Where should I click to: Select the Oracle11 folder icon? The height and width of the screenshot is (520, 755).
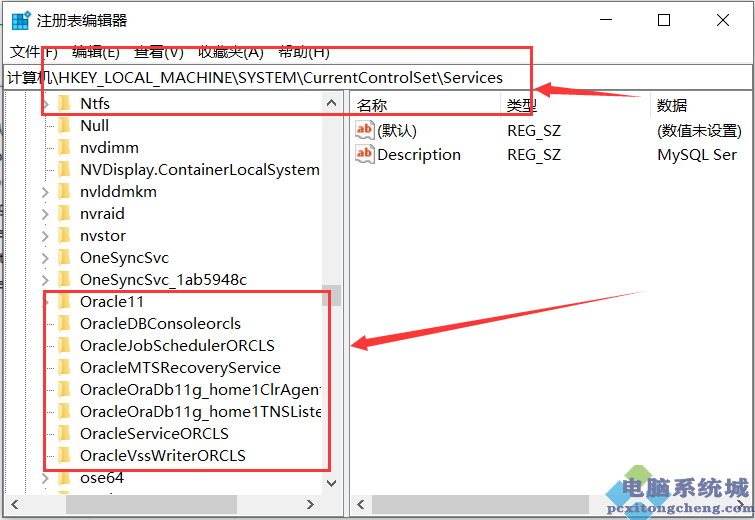(x=64, y=301)
